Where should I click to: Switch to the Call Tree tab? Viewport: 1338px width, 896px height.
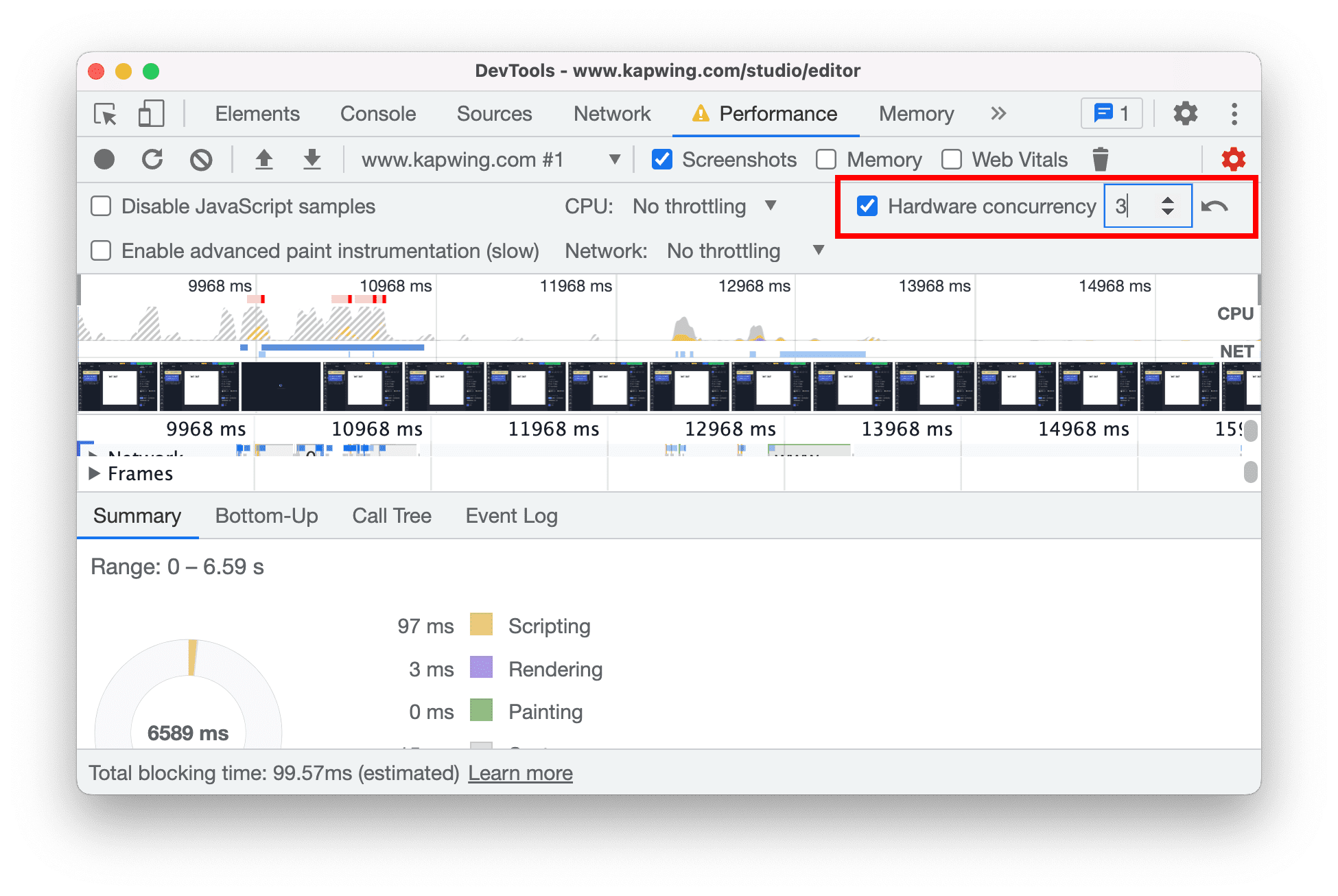392,517
